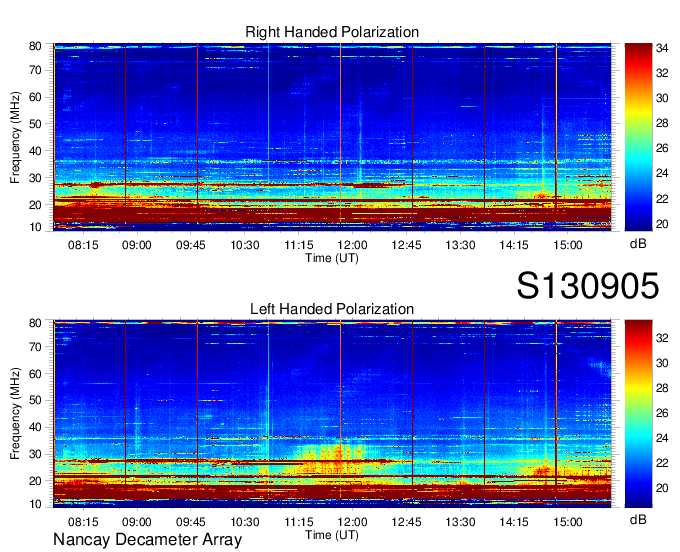The width and height of the screenshot is (680, 552).
Task: Click the 09:00 time tick under the Right Handed plot
Action: coord(137,245)
